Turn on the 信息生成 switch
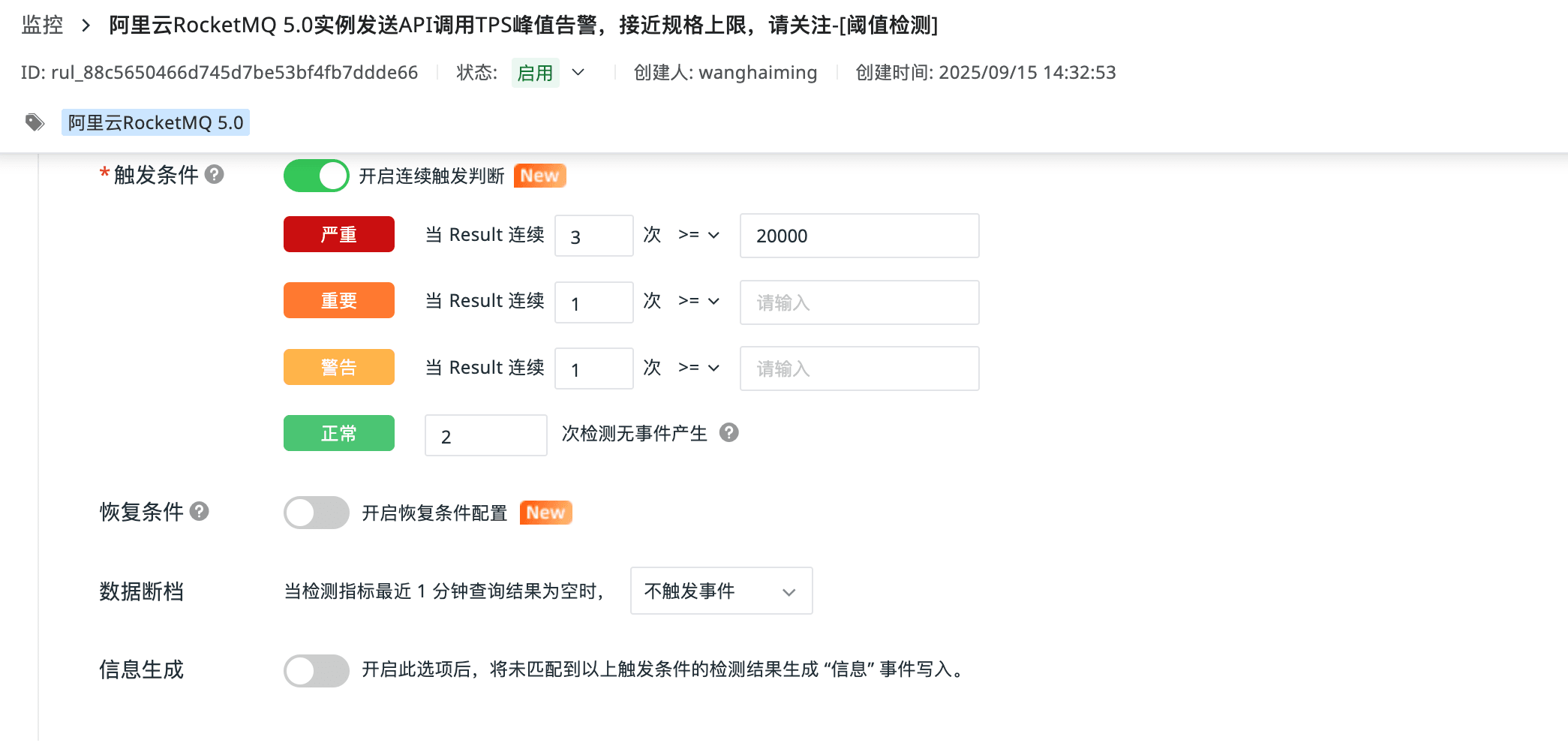The width and height of the screenshot is (1568, 746). pyautogui.click(x=316, y=670)
